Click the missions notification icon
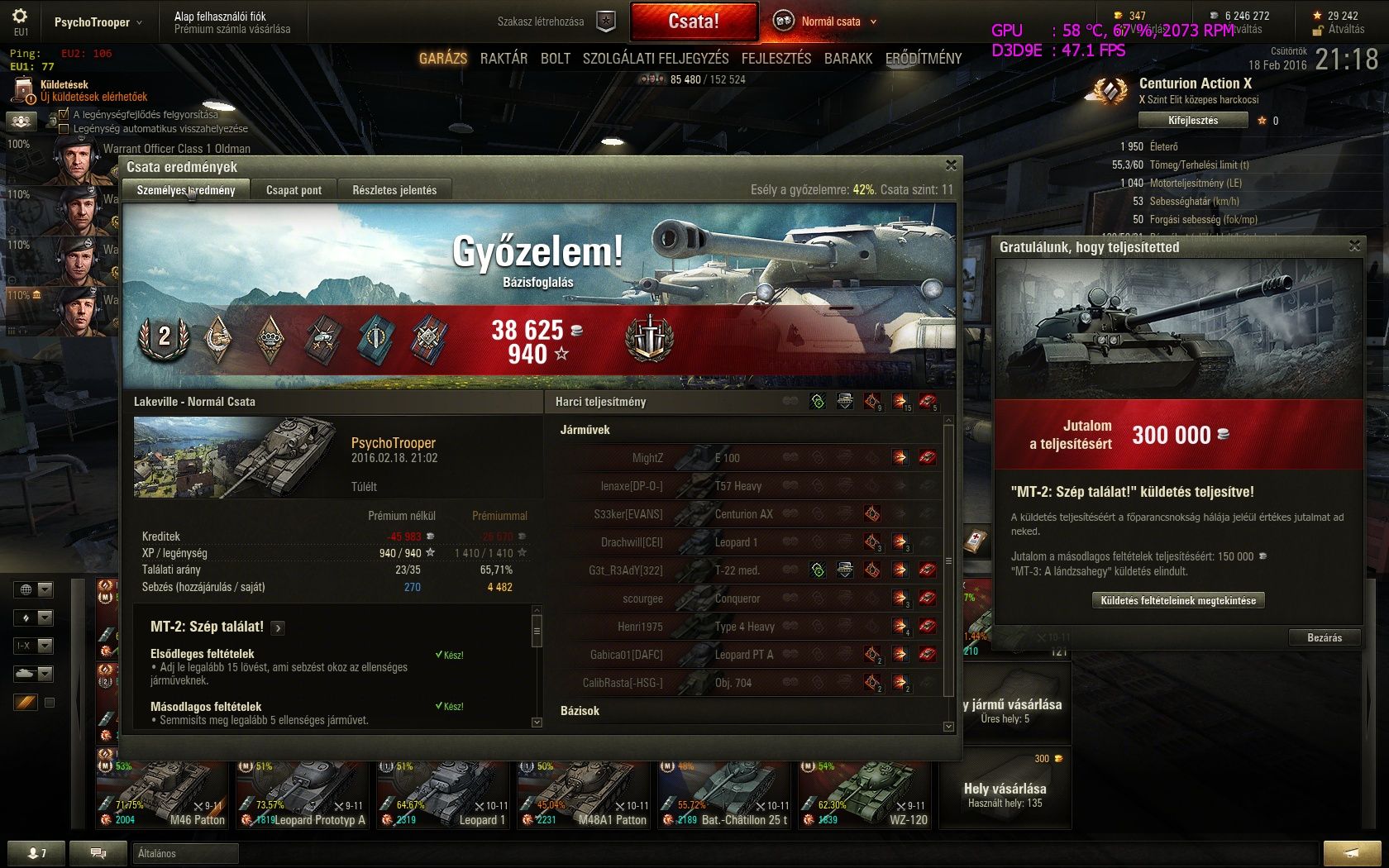 (21, 90)
